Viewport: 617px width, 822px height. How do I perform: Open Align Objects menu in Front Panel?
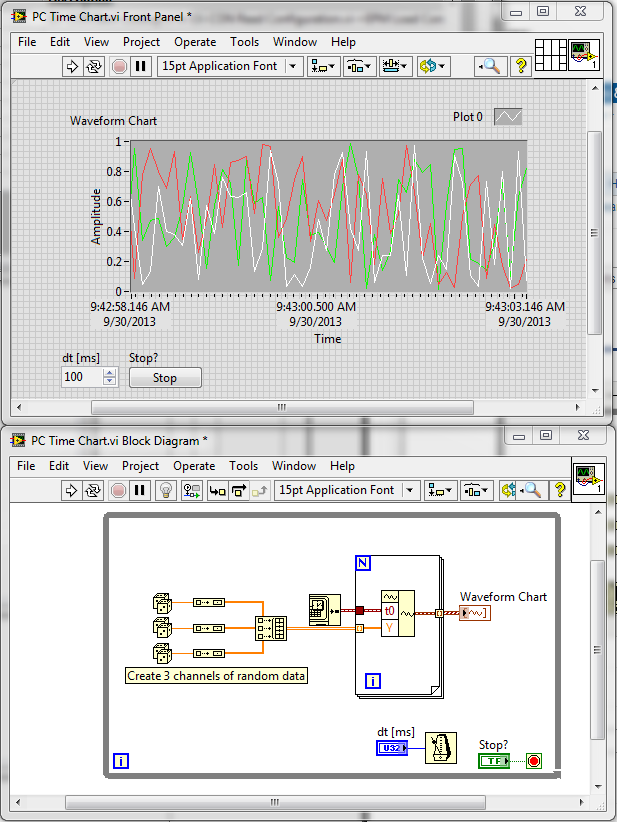pyautogui.click(x=323, y=67)
